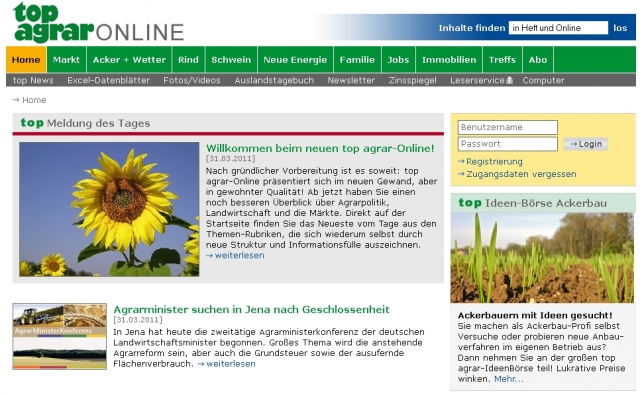Open the Registrierung link

click(494, 162)
